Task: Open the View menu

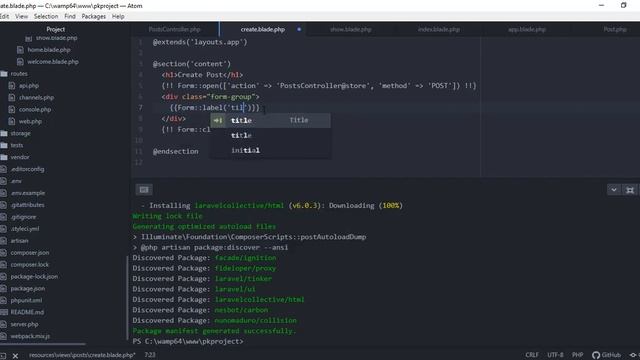Action: pyautogui.click(x=22, y=16)
